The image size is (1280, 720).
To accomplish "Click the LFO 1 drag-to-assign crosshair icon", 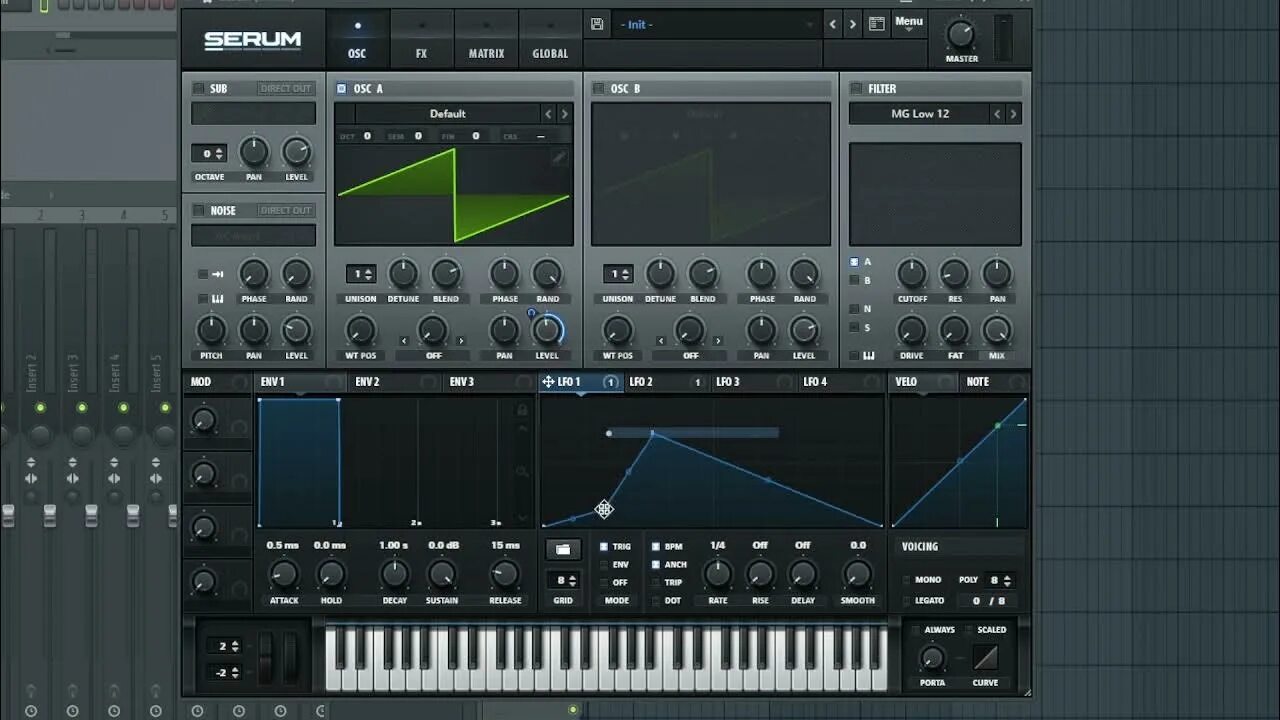I will 548,382.
